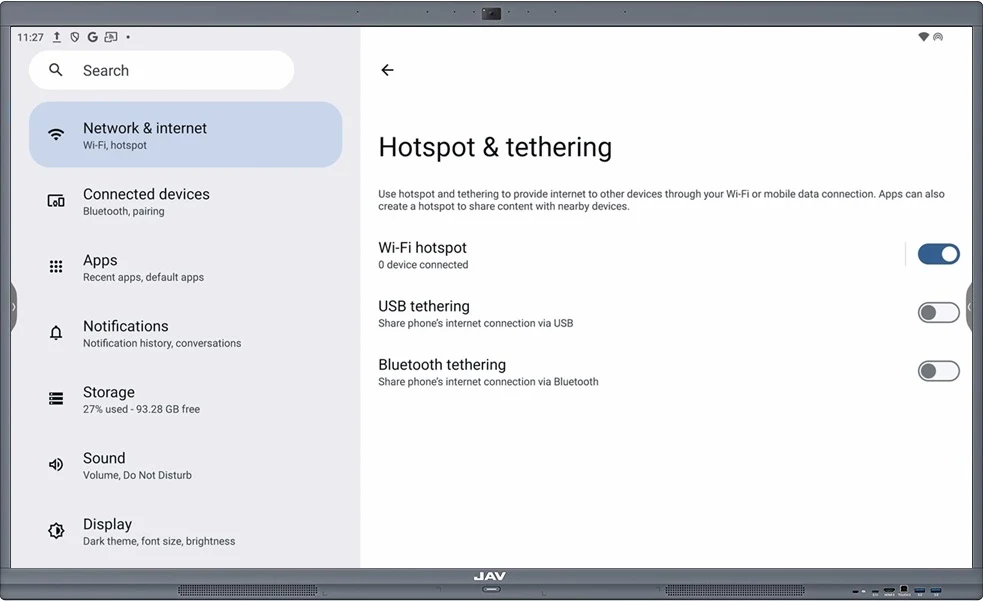The height and width of the screenshot is (601, 983).
Task: Select the Display settings icon
Action: tap(55, 529)
